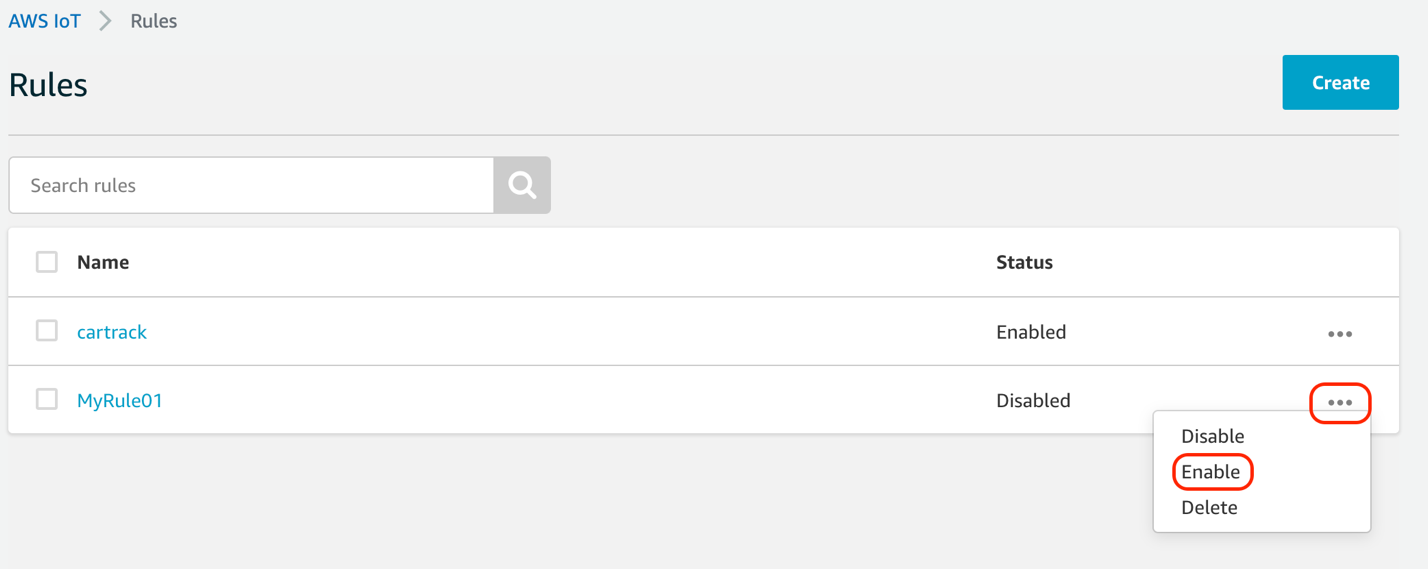Viewport: 1428px width, 569px height.
Task: Go to AWS IoT via breadcrumb
Action: [45, 21]
